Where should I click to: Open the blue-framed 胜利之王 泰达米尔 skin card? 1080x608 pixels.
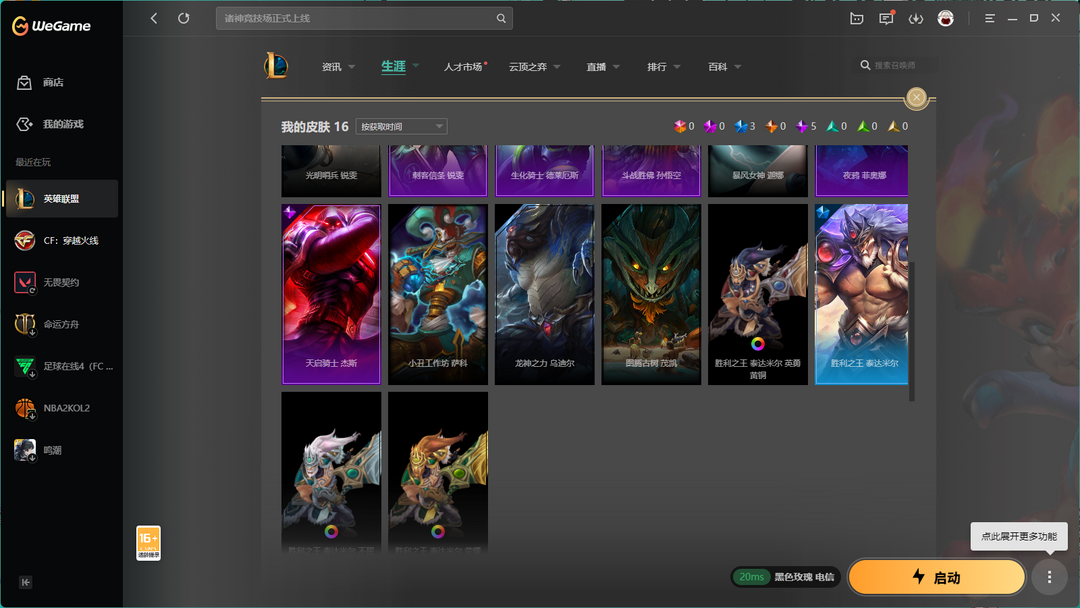pos(862,294)
